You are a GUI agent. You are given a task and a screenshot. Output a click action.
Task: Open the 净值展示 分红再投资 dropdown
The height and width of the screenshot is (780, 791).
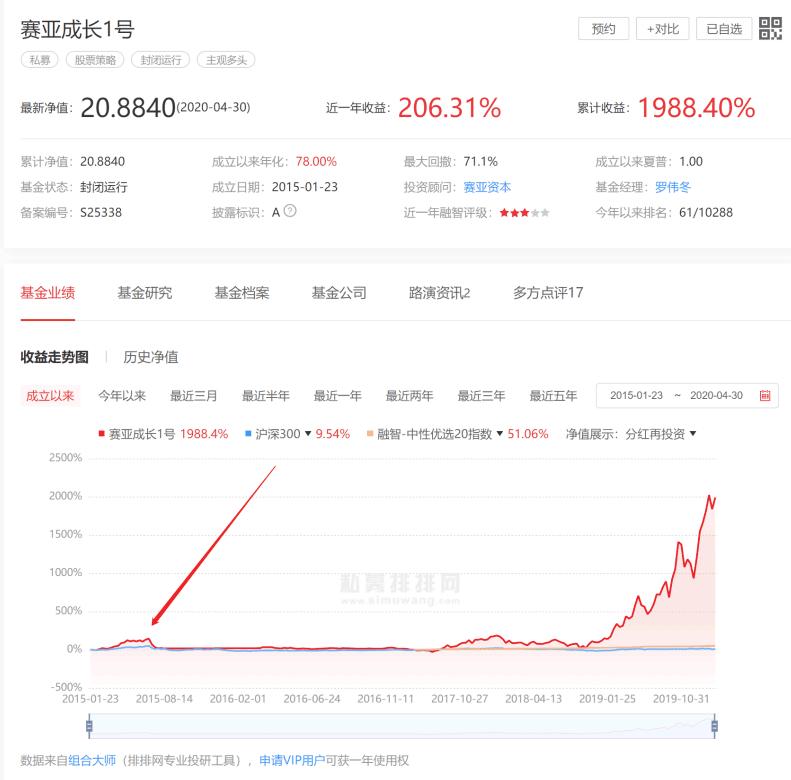[660, 434]
